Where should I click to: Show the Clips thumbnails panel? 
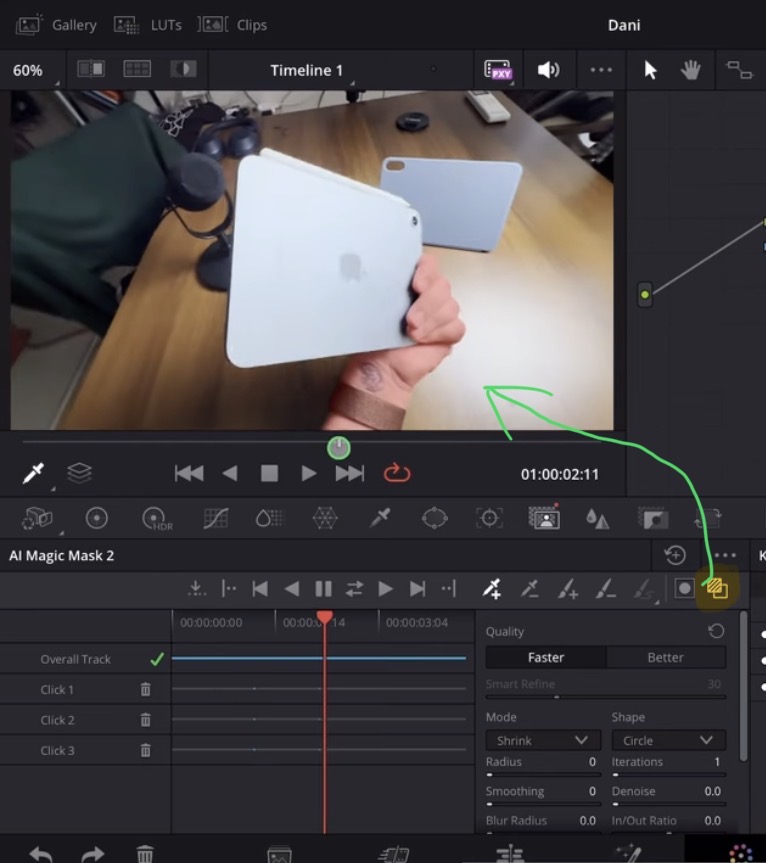point(232,25)
